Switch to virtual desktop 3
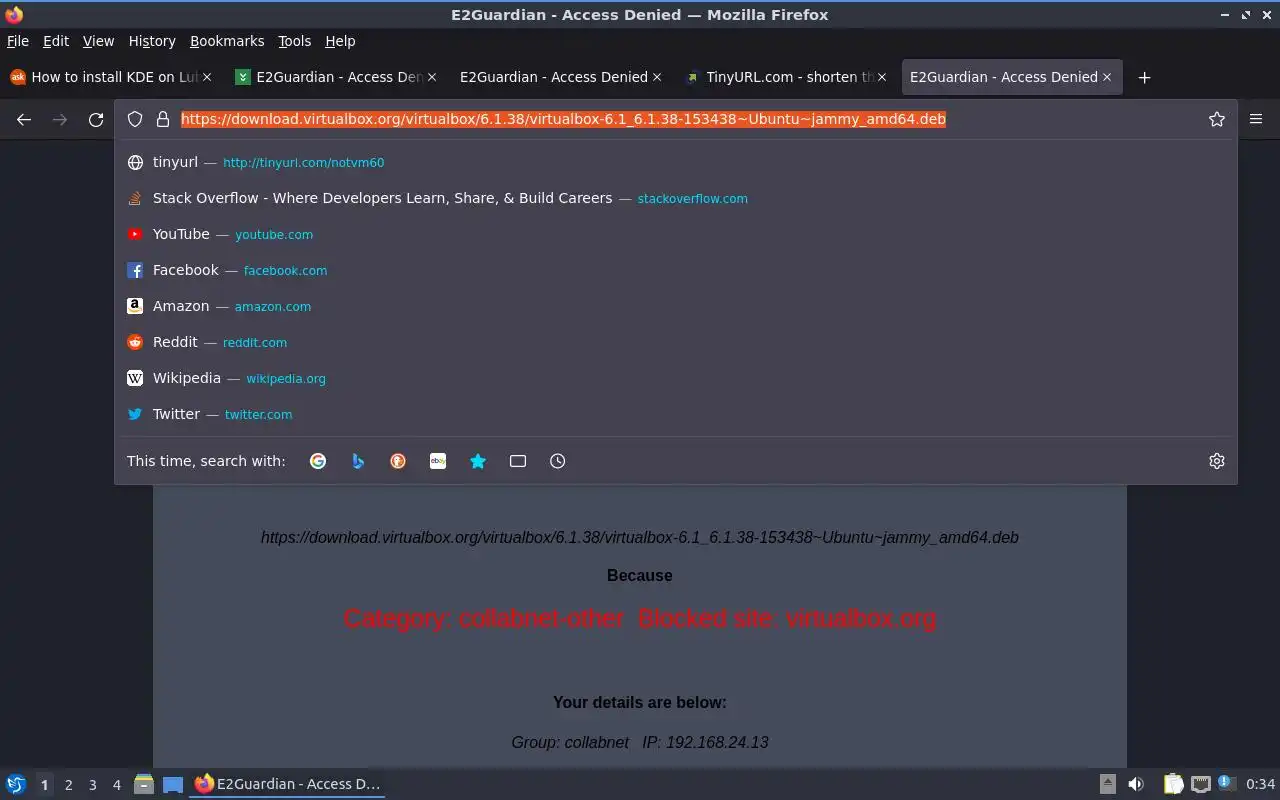1280x800 pixels. tap(92, 785)
